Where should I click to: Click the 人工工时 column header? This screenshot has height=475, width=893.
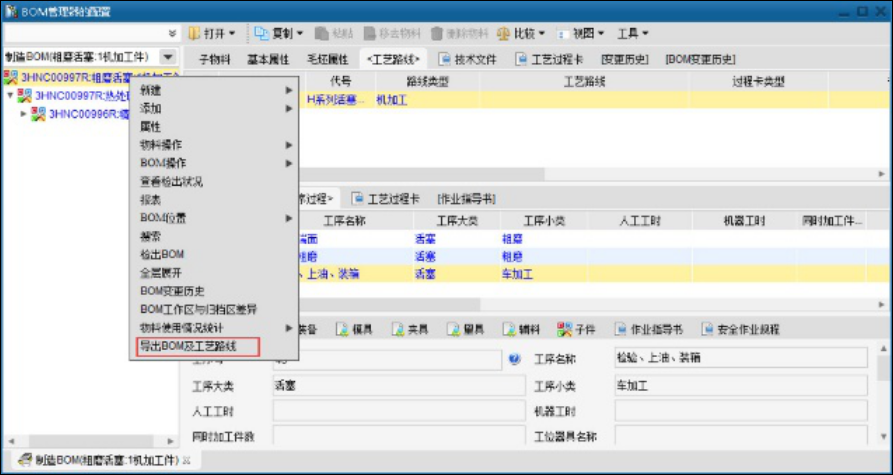click(x=640, y=221)
